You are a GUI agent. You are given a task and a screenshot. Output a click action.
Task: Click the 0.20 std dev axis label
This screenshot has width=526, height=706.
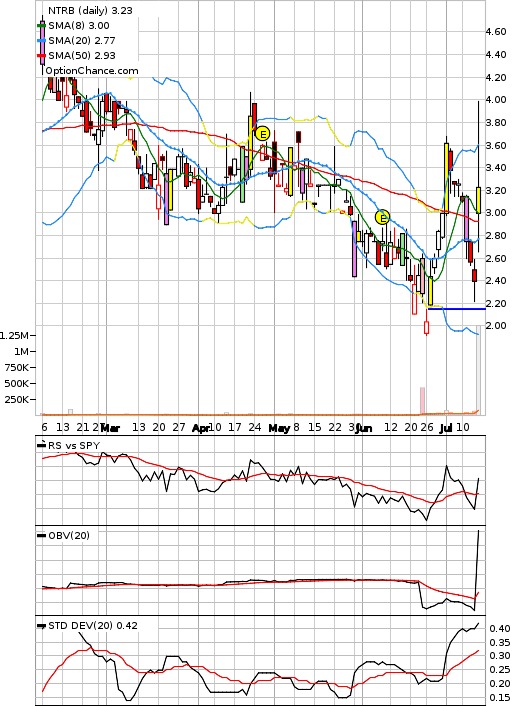(x=500, y=683)
